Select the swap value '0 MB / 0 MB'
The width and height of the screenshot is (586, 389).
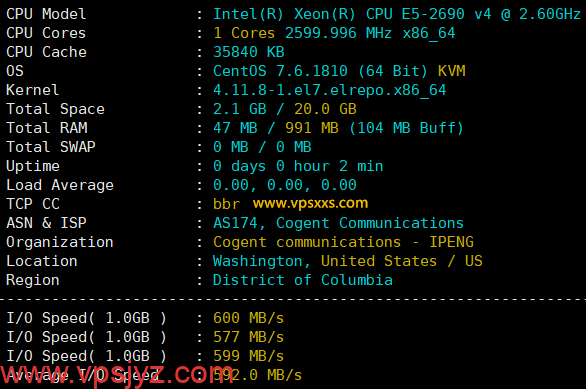(x=262, y=147)
